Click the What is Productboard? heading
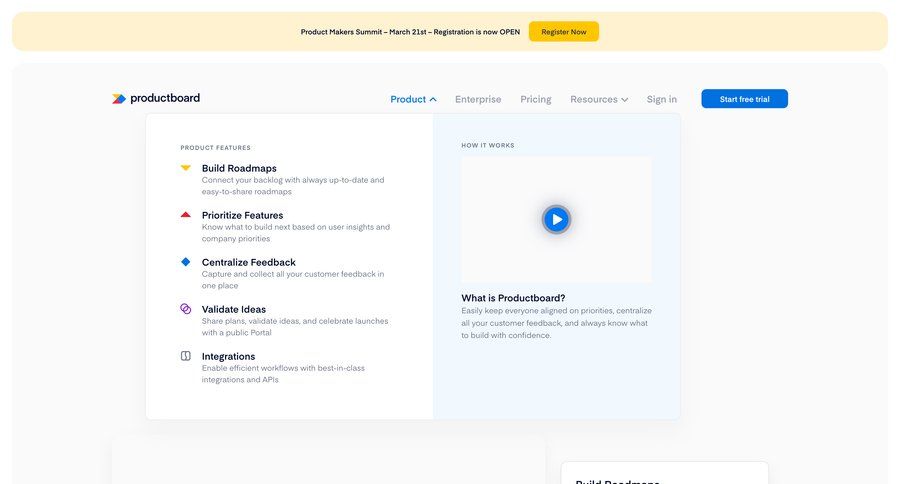Screen dimensions: 900x484 pos(513,298)
